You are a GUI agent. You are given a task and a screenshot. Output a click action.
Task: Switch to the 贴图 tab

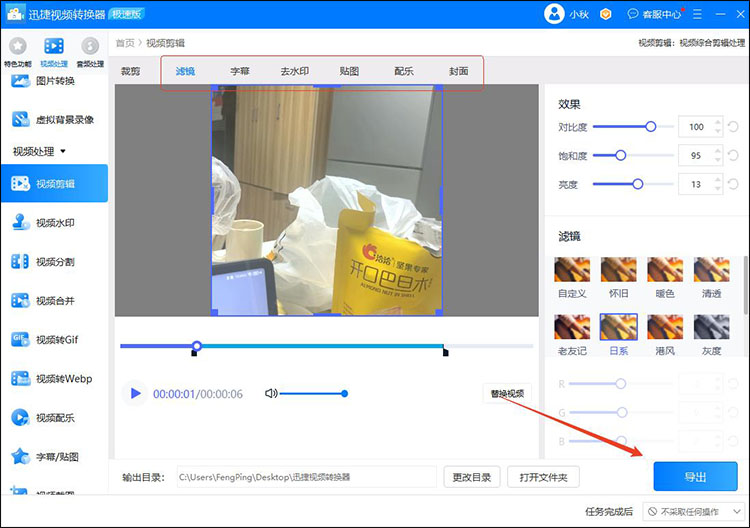(349, 71)
